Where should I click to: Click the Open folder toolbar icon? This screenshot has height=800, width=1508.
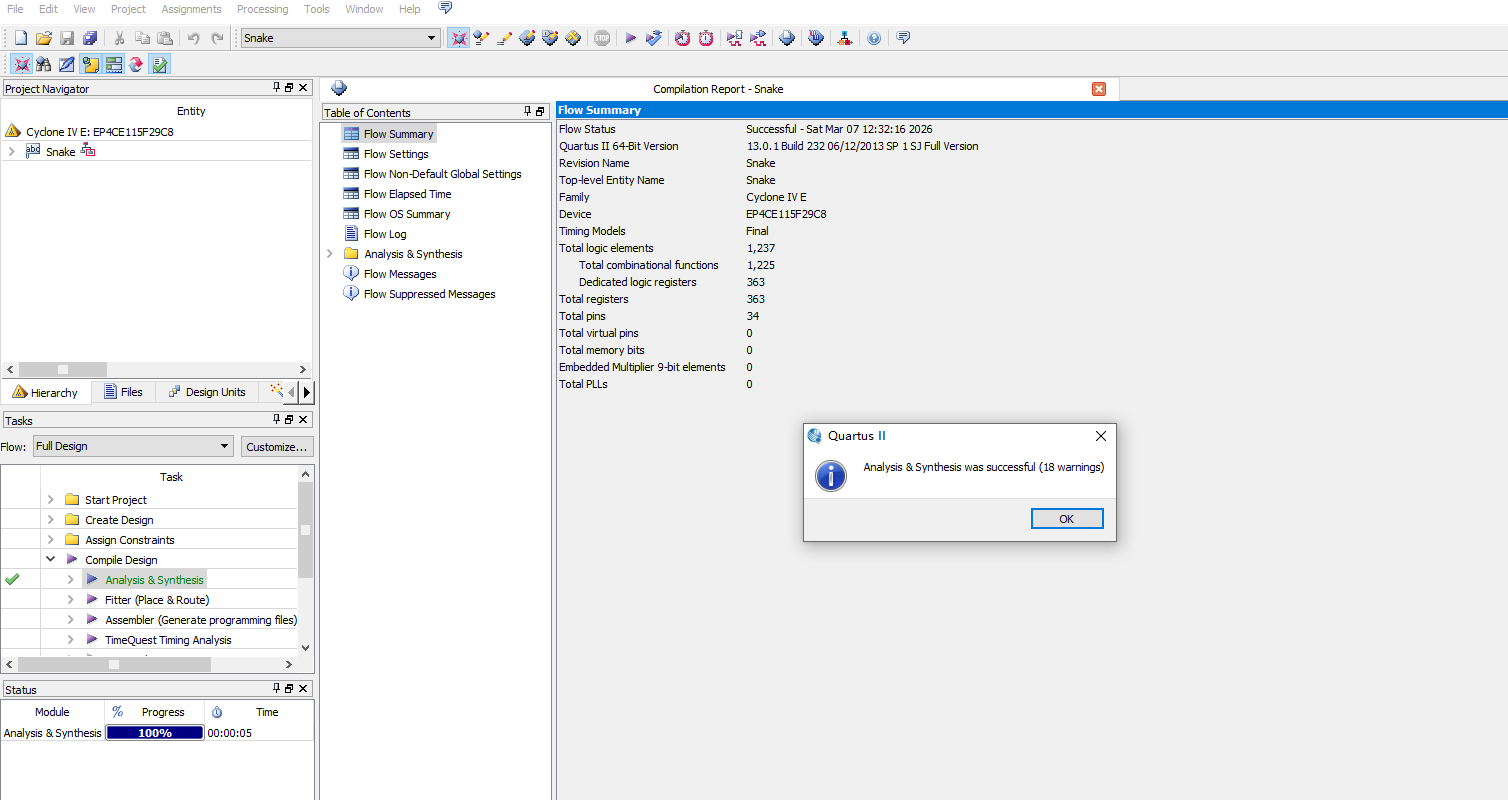(x=43, y=38)
